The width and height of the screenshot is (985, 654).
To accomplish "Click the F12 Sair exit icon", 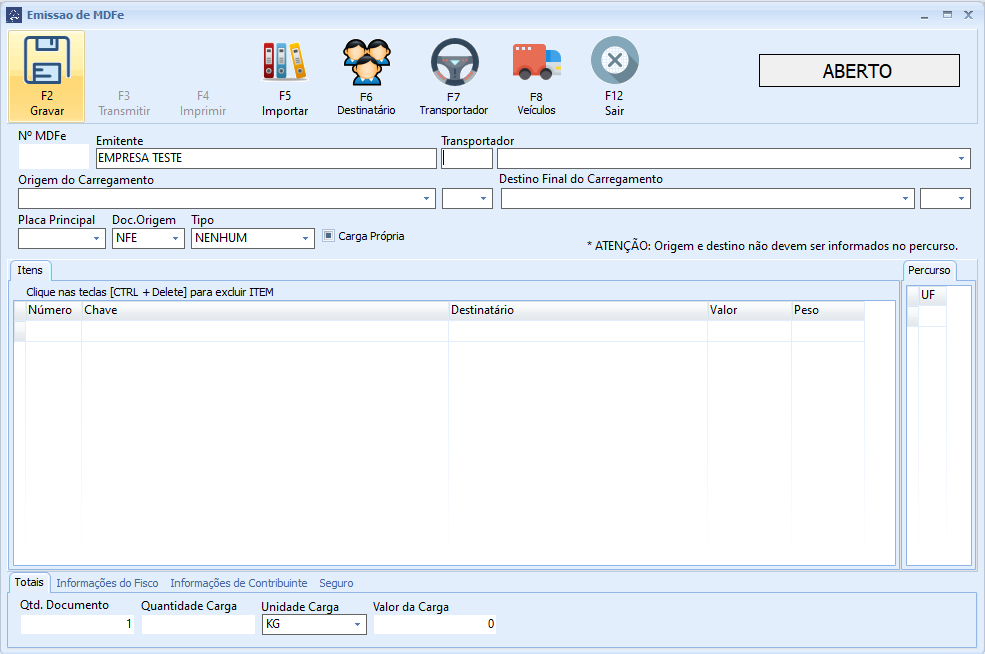I will coord(614,62).
